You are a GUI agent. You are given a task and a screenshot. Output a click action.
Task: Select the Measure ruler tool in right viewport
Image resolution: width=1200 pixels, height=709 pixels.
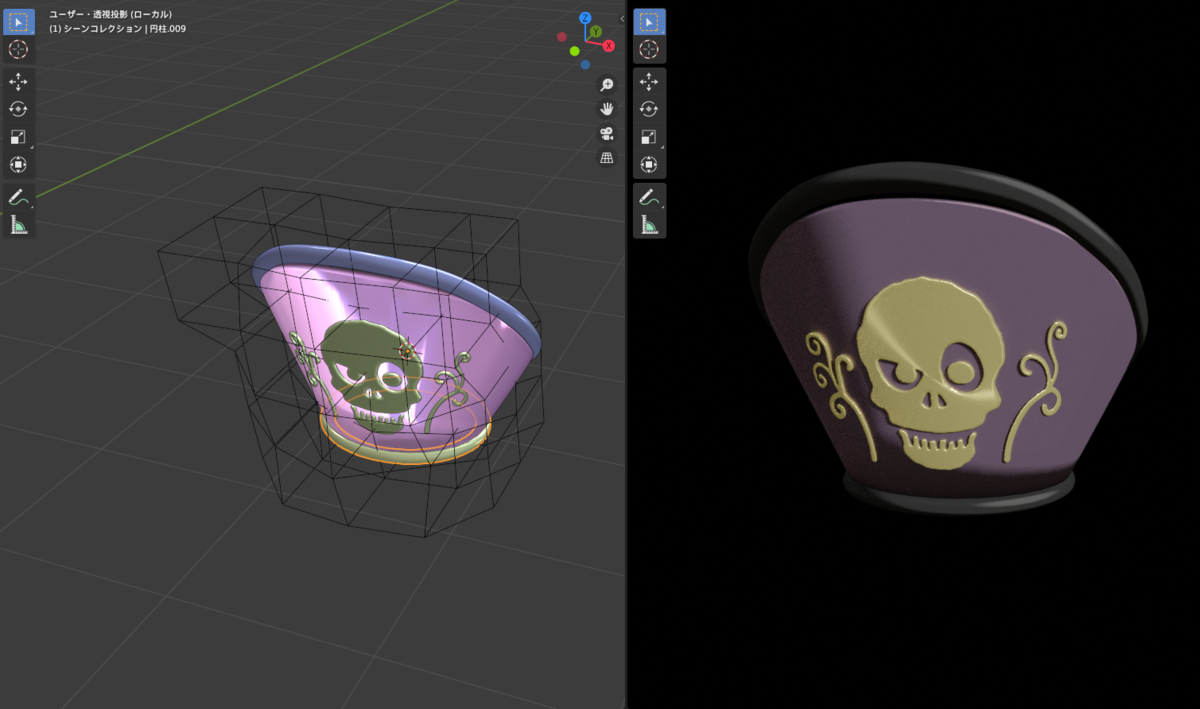pos(649,225)
